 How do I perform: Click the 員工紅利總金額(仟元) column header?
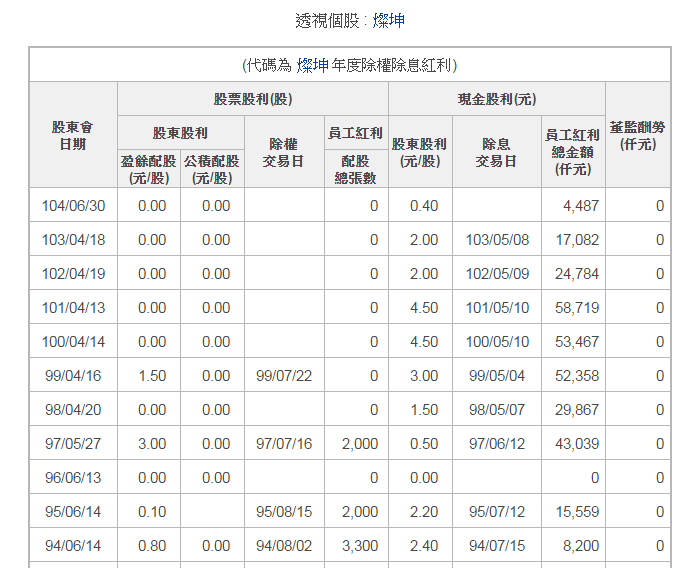(573, 152)
